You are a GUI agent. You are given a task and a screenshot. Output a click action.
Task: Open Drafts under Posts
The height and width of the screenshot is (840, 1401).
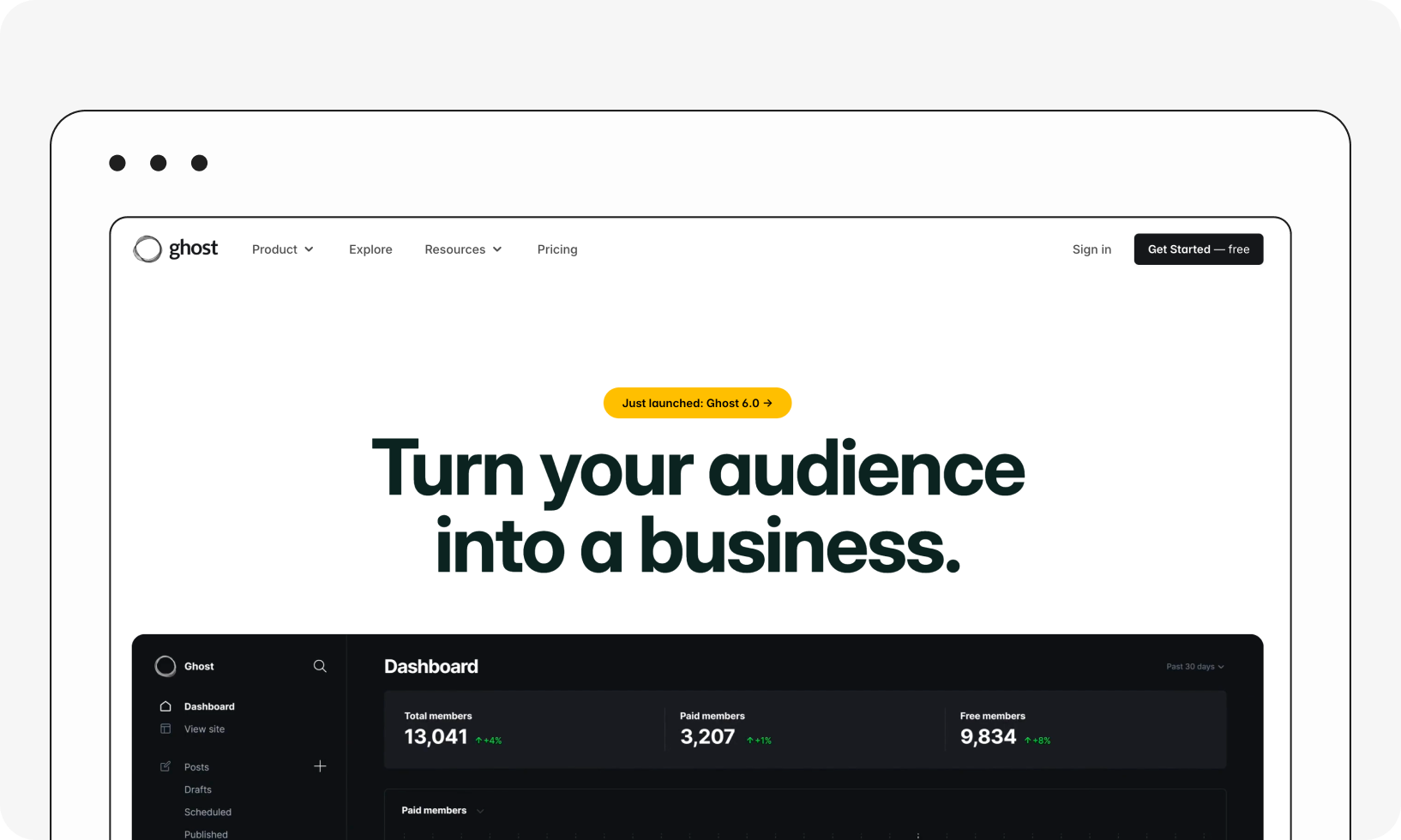click(197, 789)
